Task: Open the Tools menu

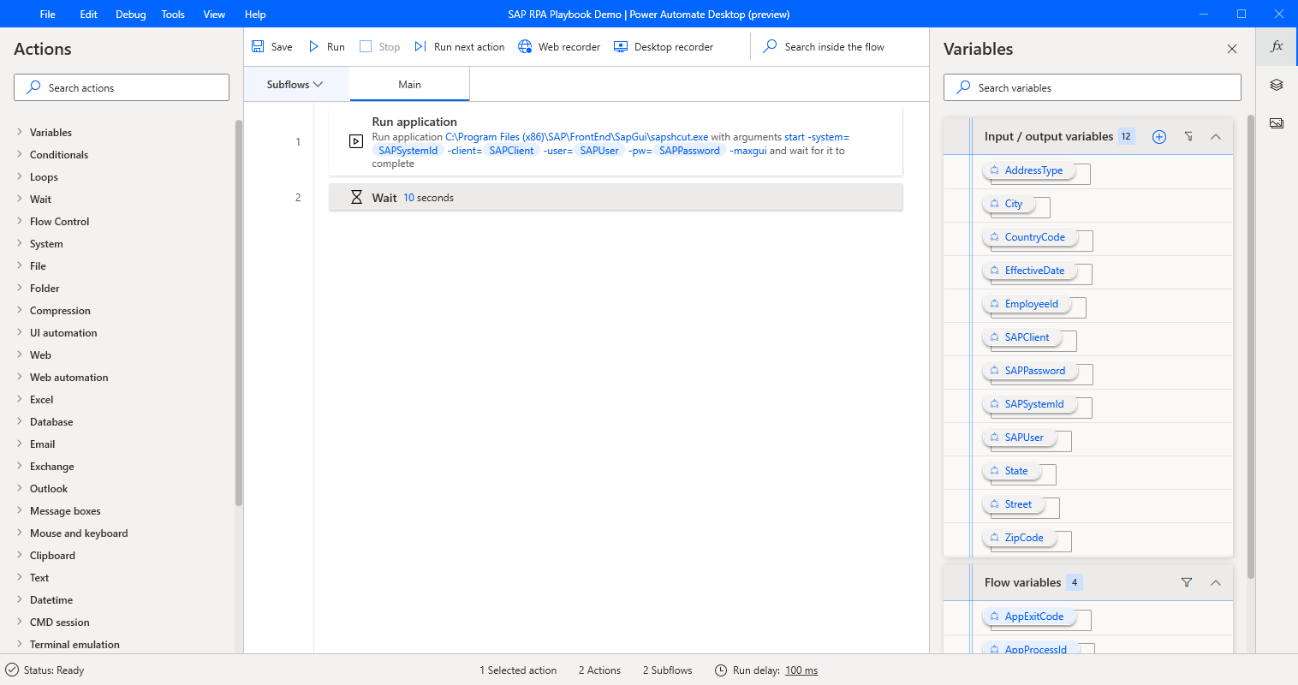Action: coord(173,14)
